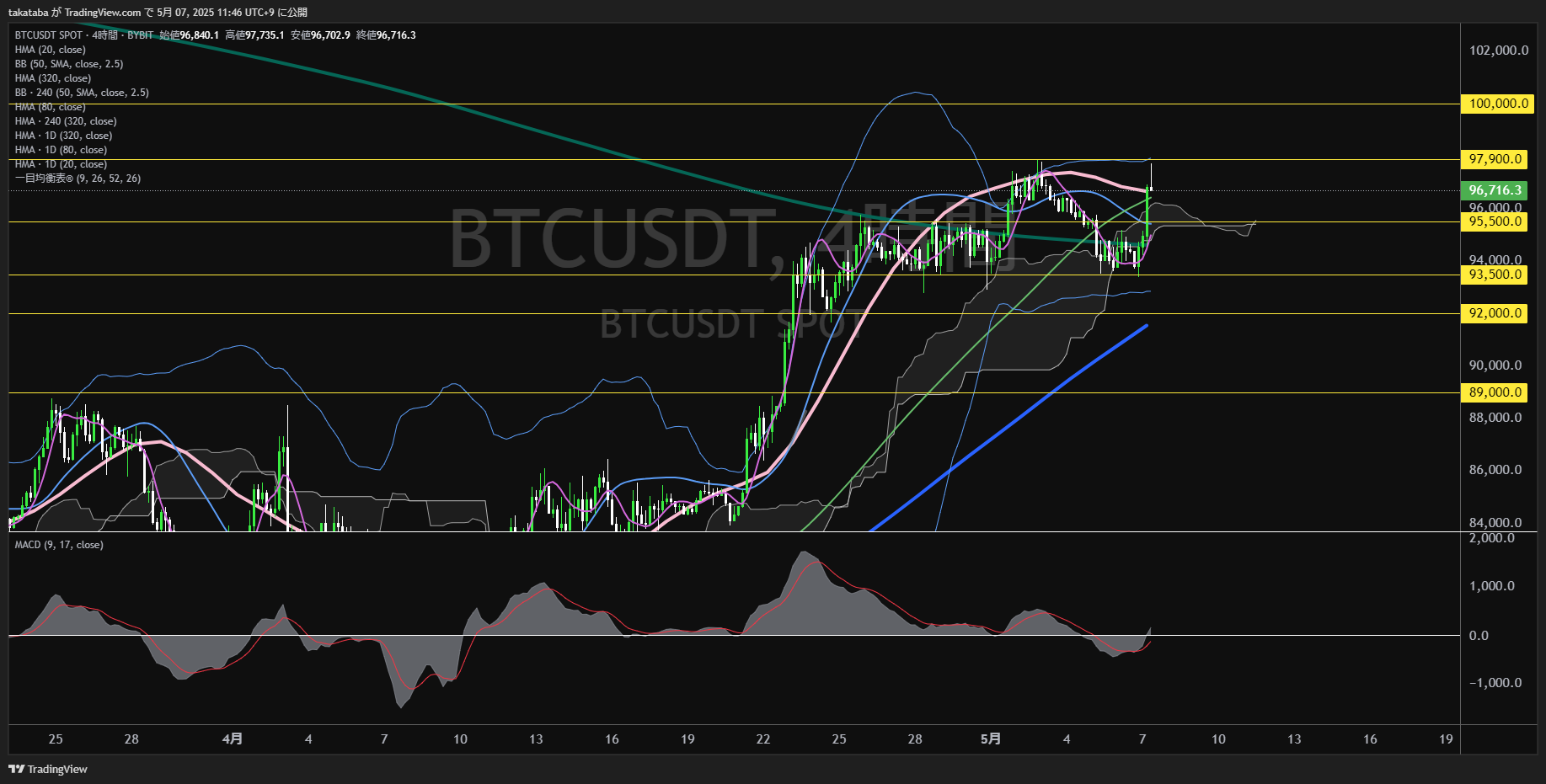The width and height of the screenshot is (1546, 784).
Task: Click the 高値 97,735.1 high value
Action: (x=254, y=35)
